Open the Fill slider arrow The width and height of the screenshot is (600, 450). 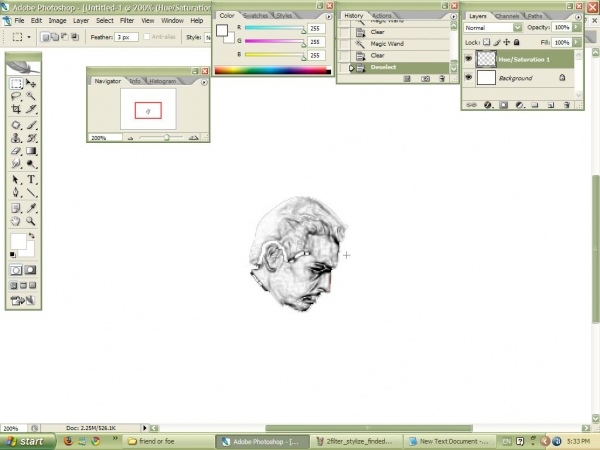[577, 42]
